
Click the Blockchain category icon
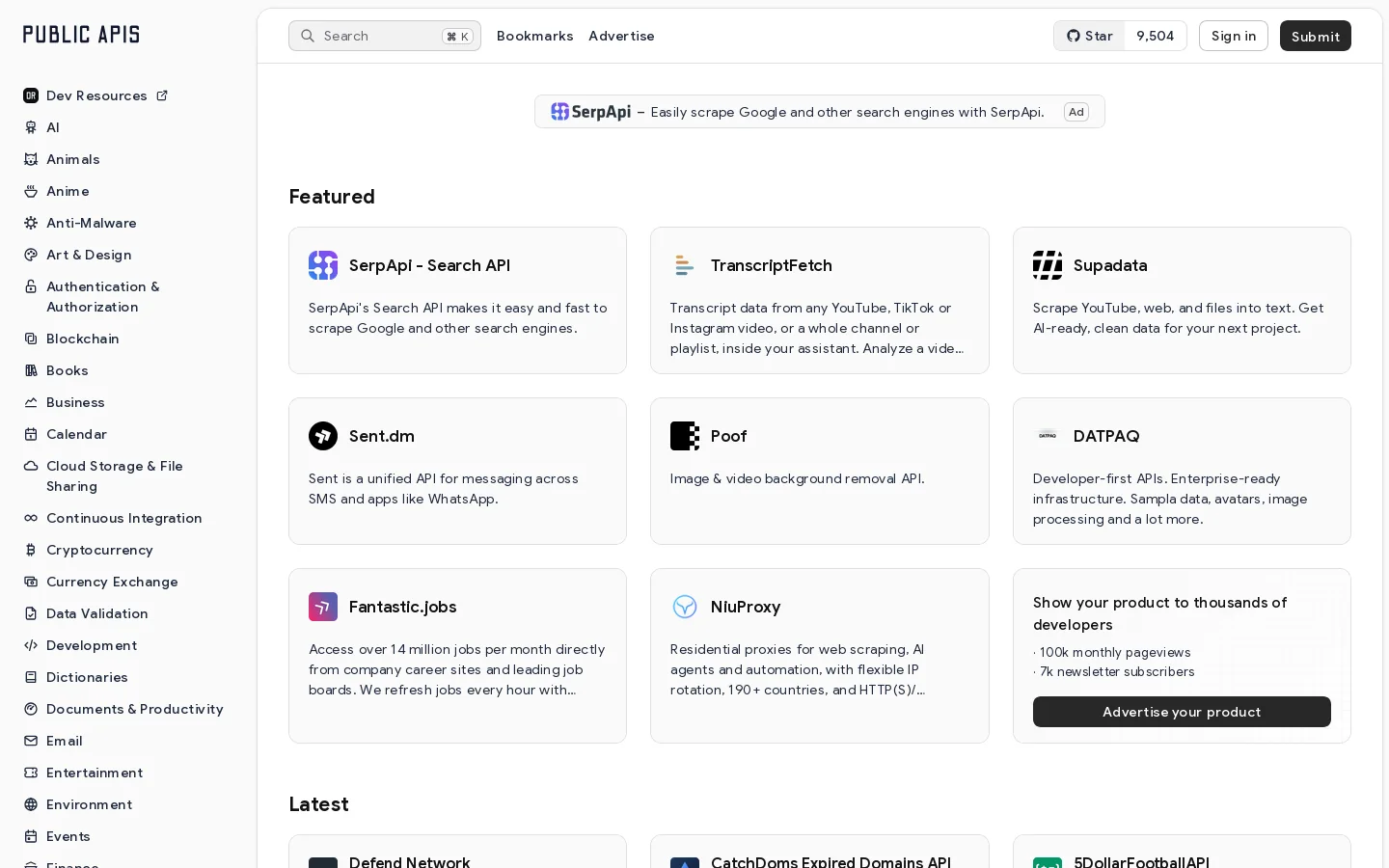pyautogui.click(x=31, y=339)
